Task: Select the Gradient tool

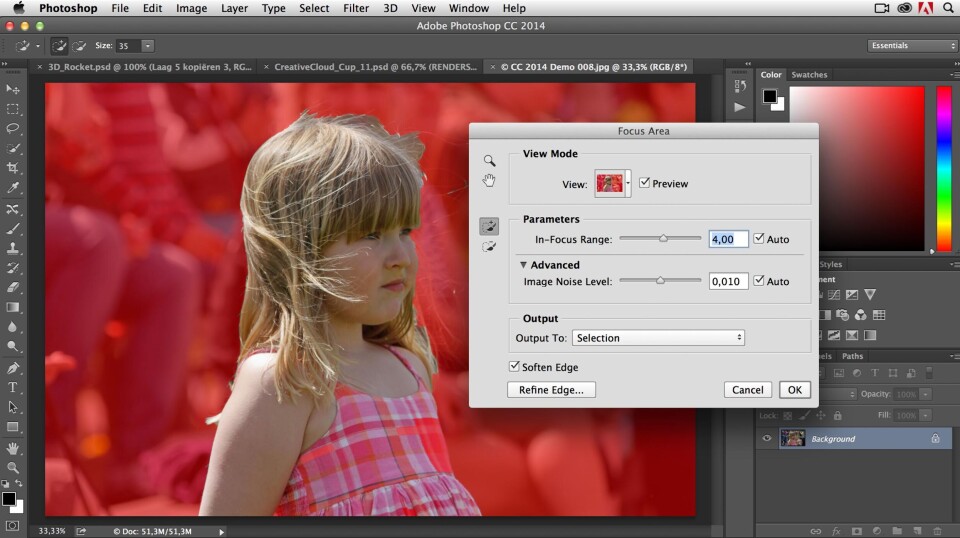Action: tap(12, 307)
